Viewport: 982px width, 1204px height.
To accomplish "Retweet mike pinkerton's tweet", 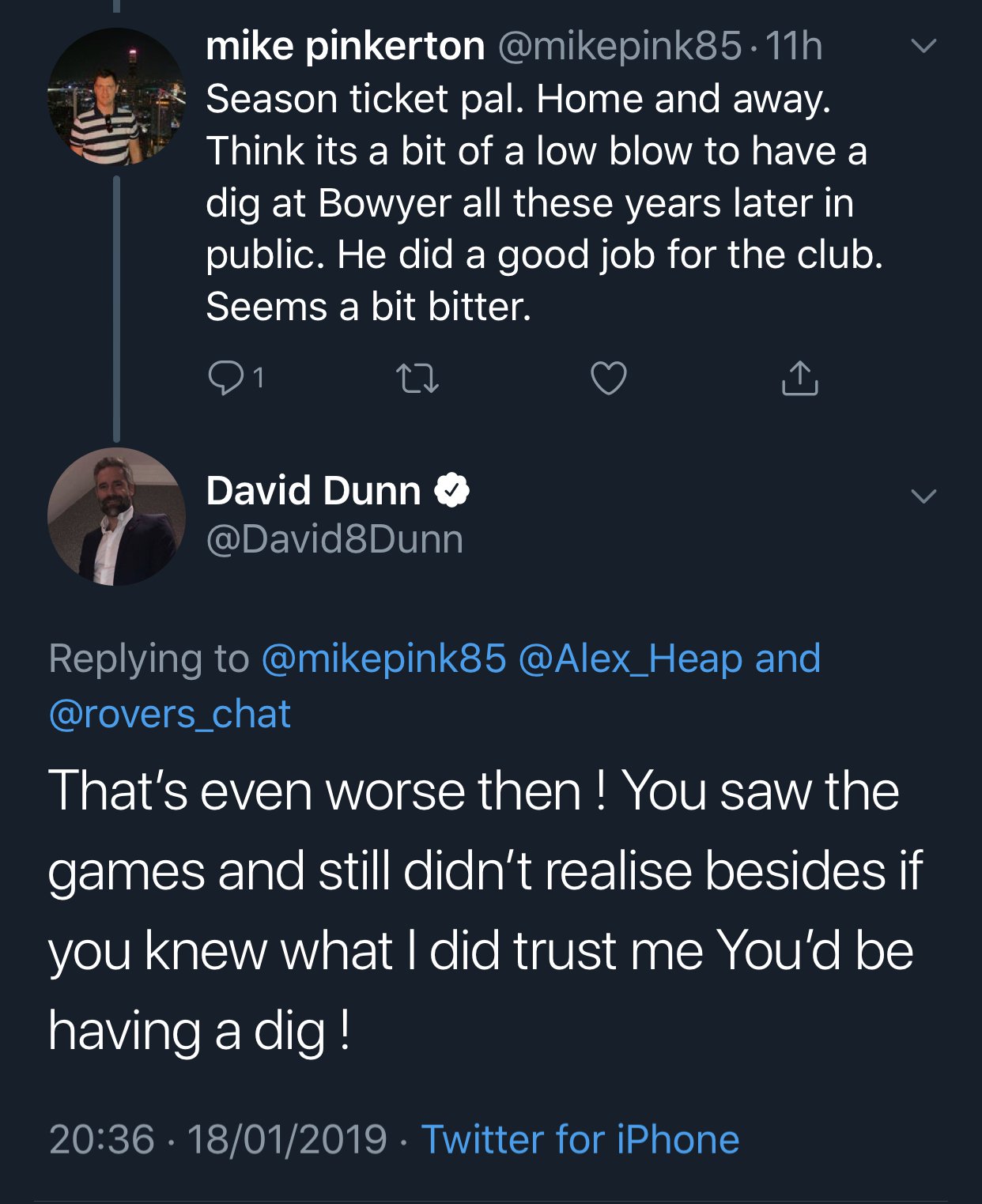I will (x=417, y=378).
